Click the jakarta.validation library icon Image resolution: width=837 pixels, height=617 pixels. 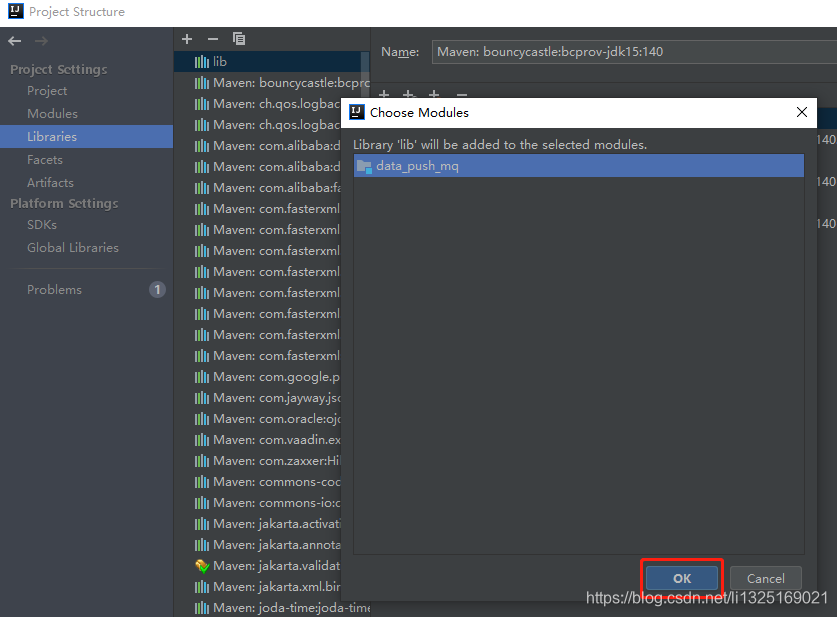(x=202, y=566)
